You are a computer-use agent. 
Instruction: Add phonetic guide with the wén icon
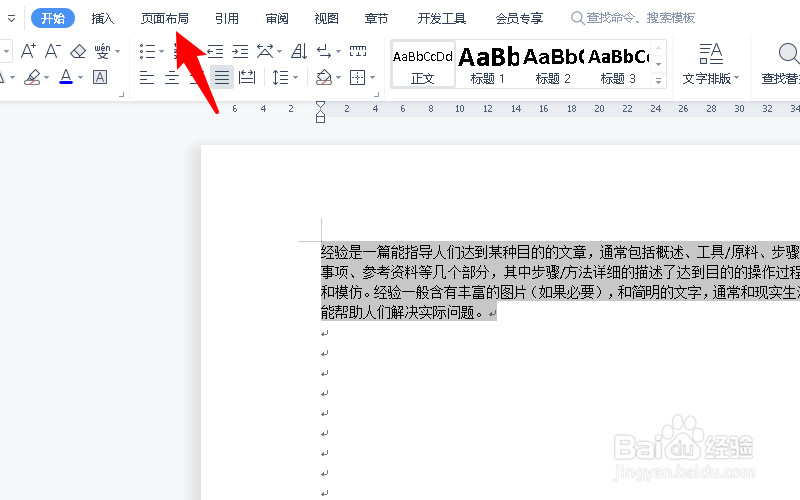[102, 51]
